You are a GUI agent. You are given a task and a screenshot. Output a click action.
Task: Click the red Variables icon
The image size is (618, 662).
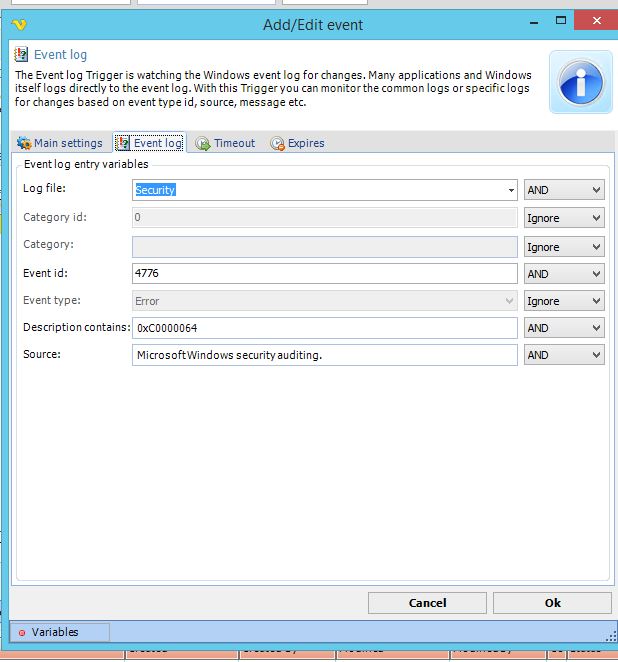pos(22,632)
